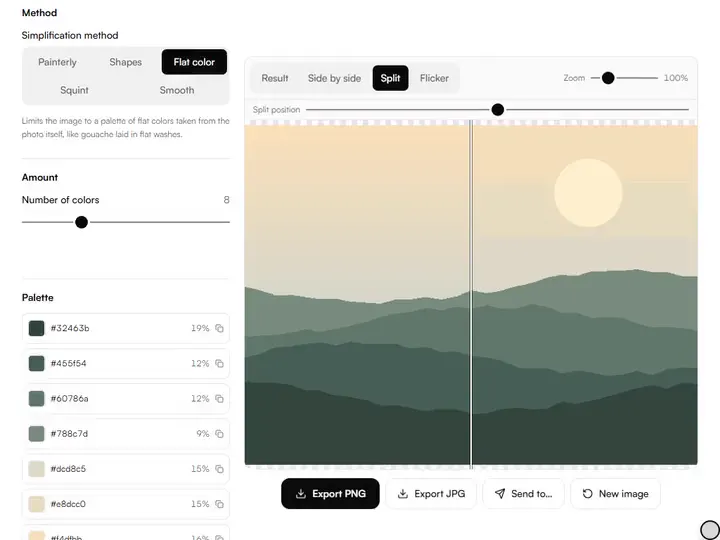Click the #e8dcc0 color swatch

36,504
